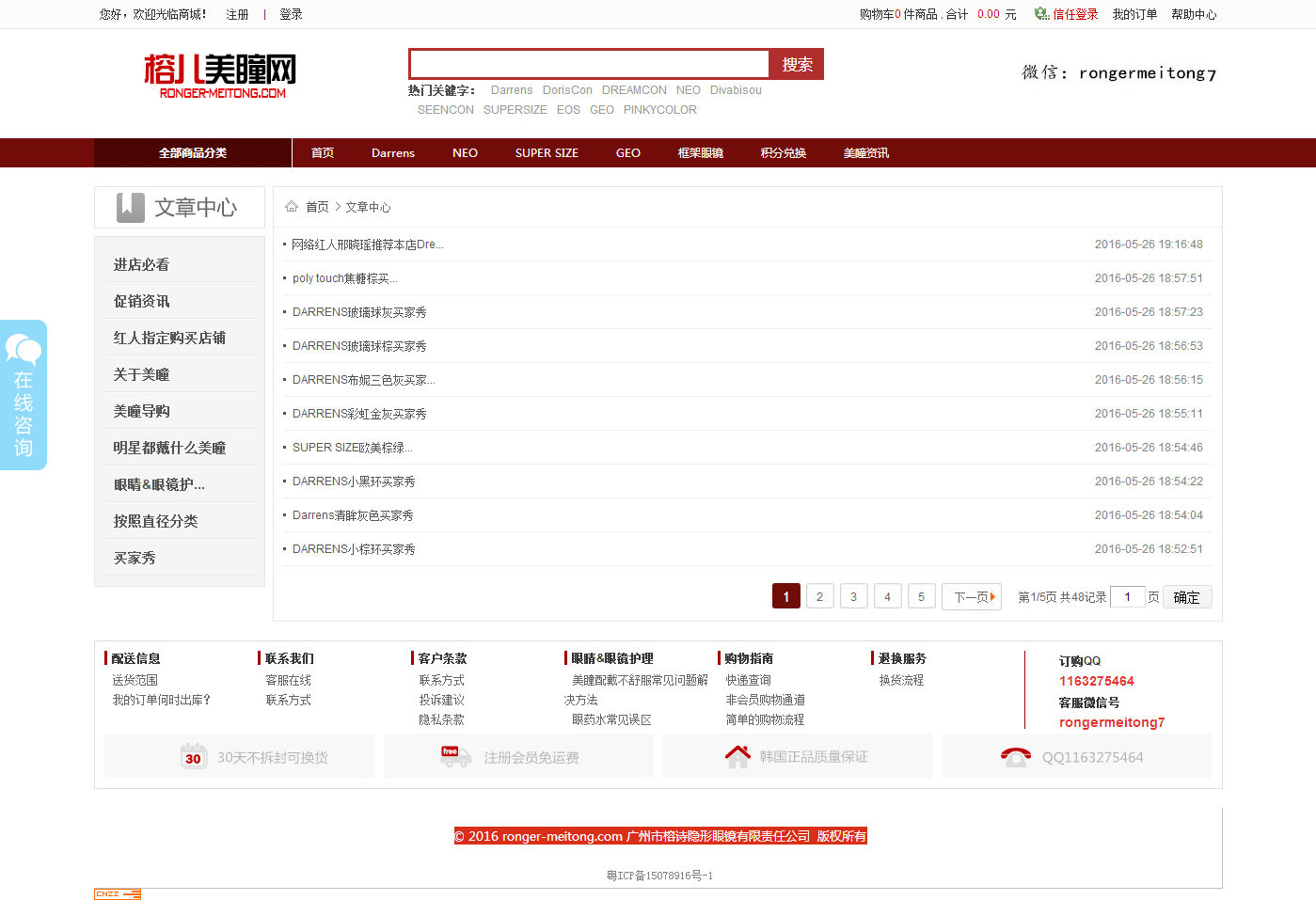Viewport: 1316px width, 900px height.
Task: Go to the next page of articles
Action: tap(972, 597)
